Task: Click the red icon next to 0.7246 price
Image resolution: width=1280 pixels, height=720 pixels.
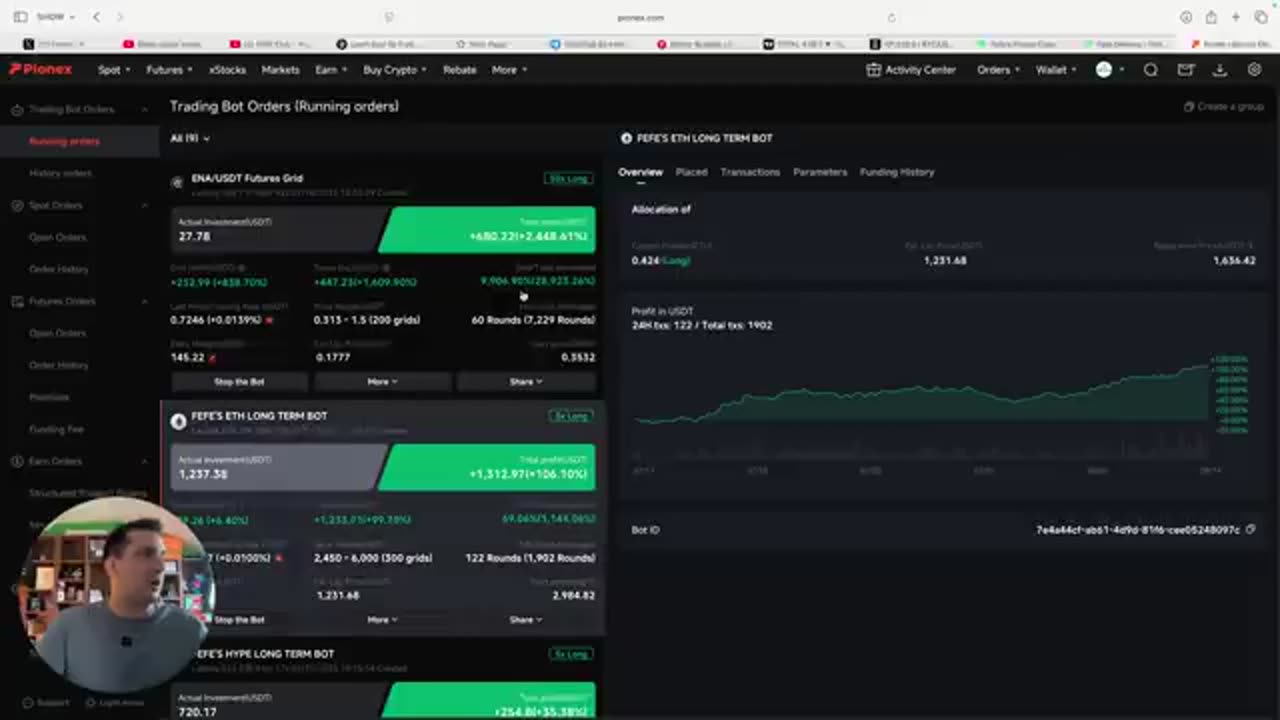Action: pos(269,320)
